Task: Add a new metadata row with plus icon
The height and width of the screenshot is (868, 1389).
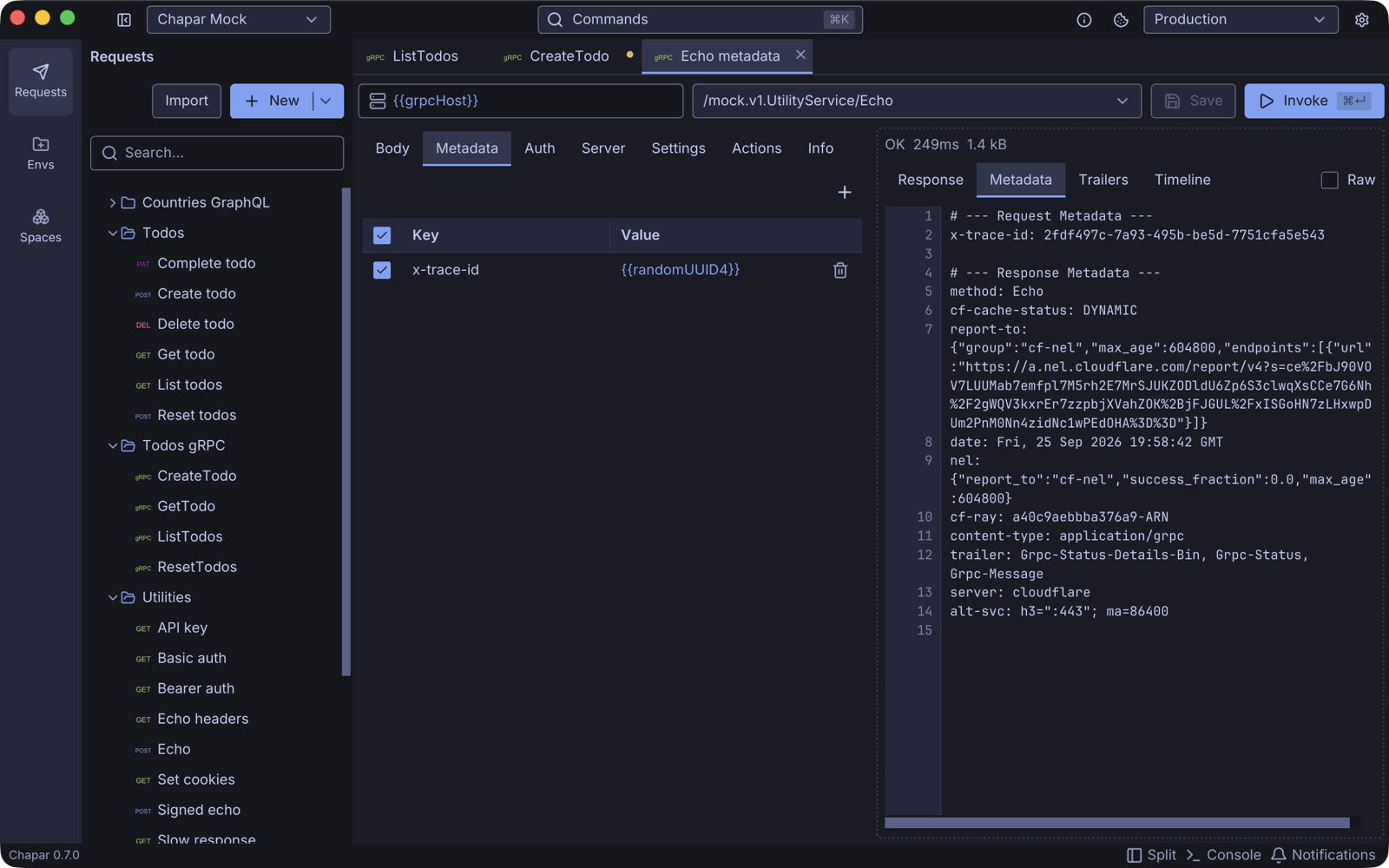Action: (845, 192)
